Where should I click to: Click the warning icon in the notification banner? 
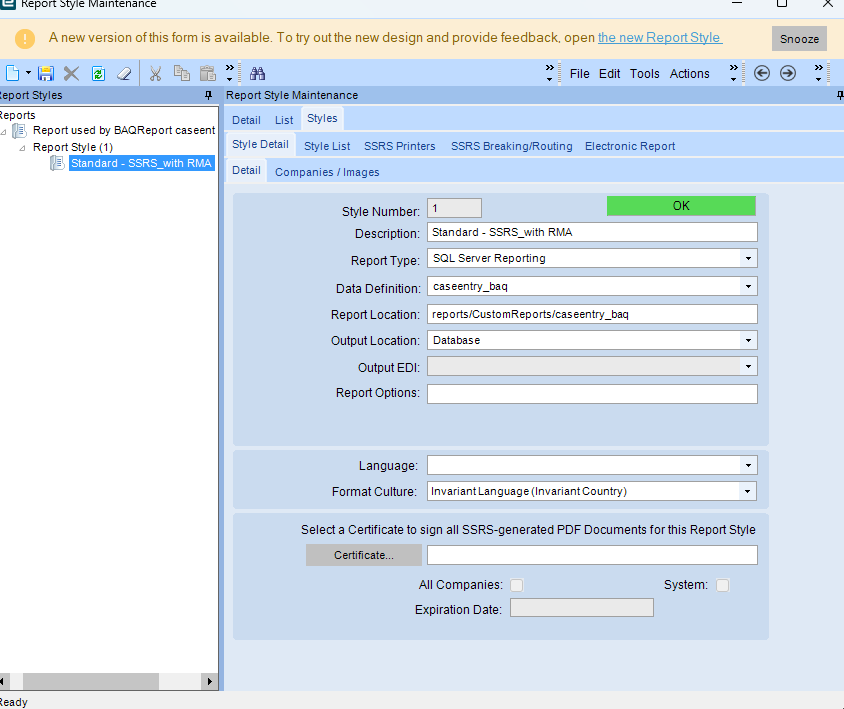[25, 39]
